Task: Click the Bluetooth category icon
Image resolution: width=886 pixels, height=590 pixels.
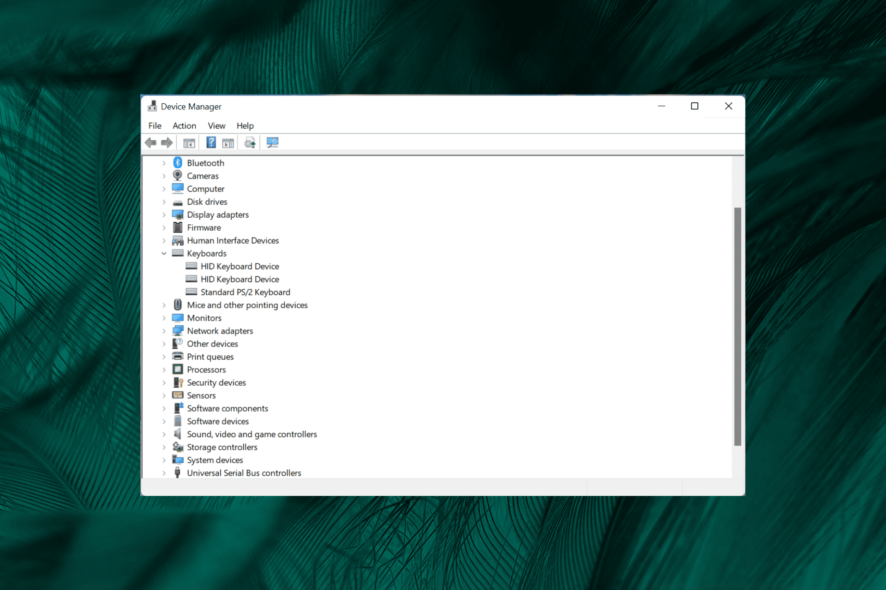Action: click(177, 163)
